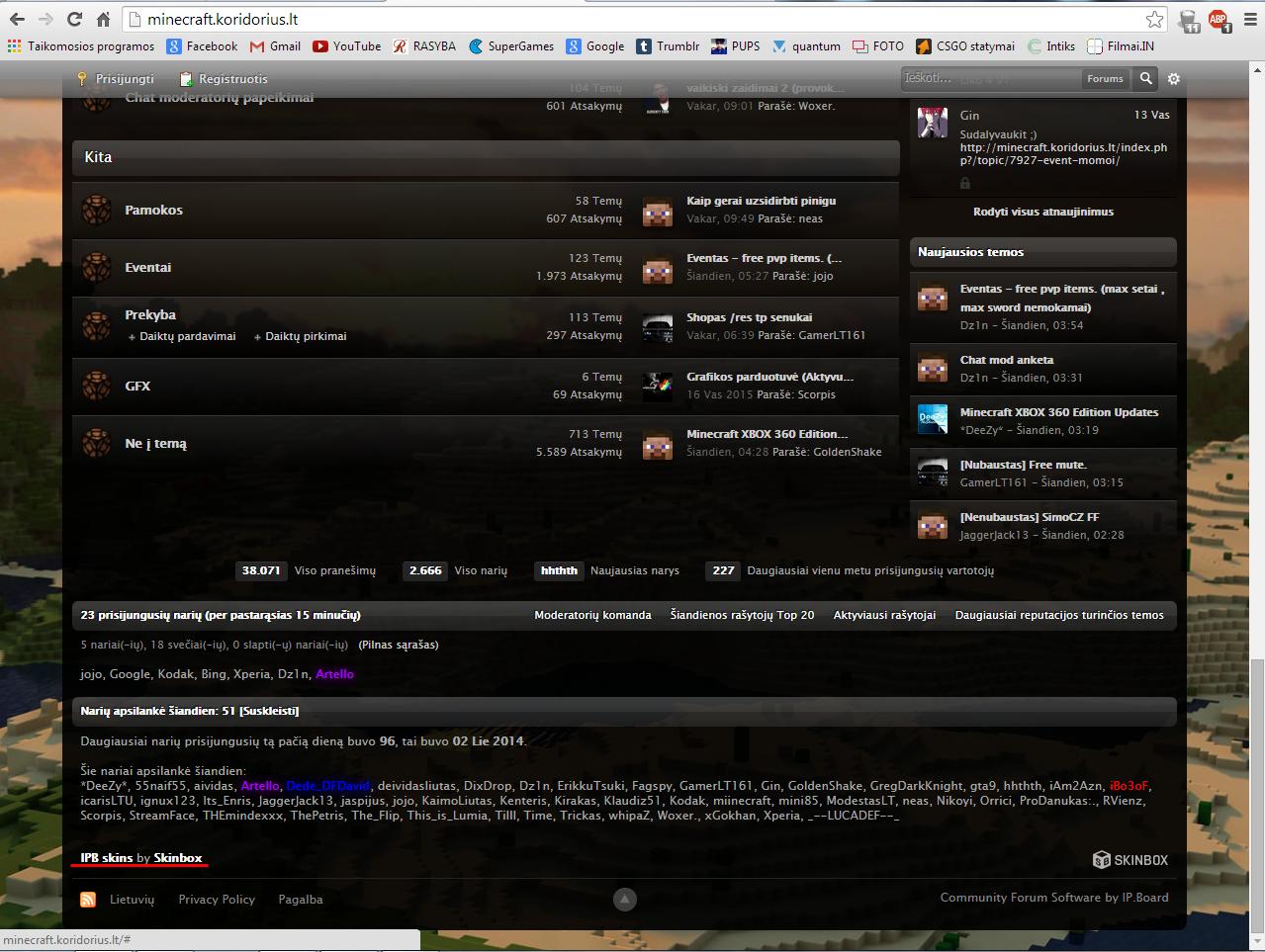Click the Ne į temą forum icon
This screenshot has height=952, width=1265.
[96, 443]
